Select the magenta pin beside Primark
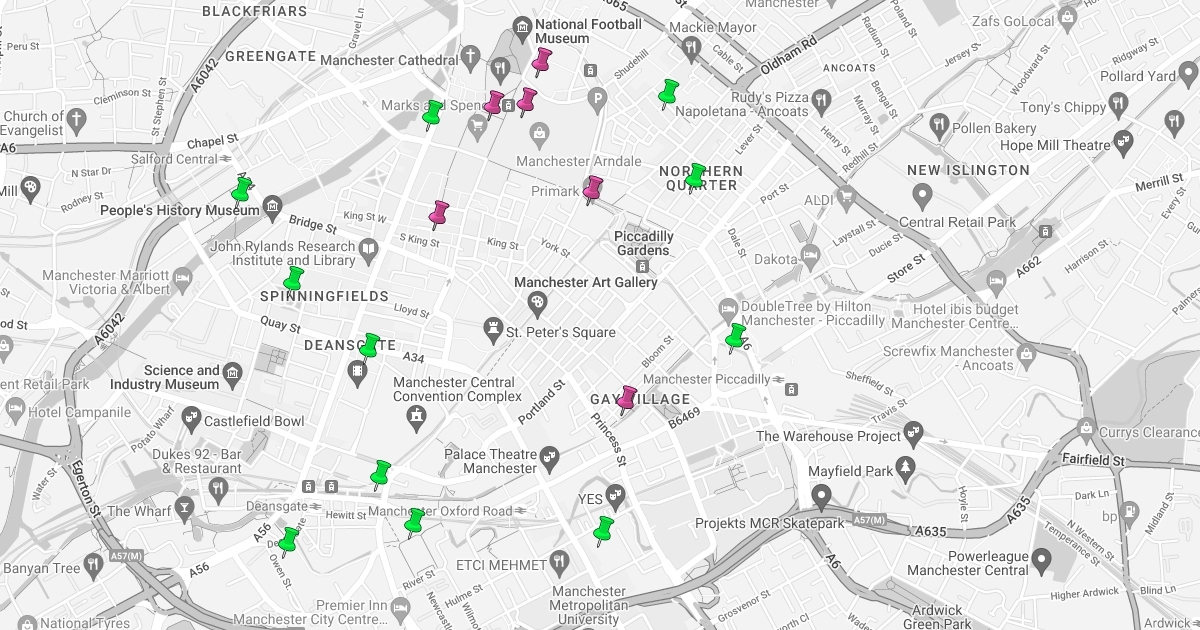 coord(593,188)
